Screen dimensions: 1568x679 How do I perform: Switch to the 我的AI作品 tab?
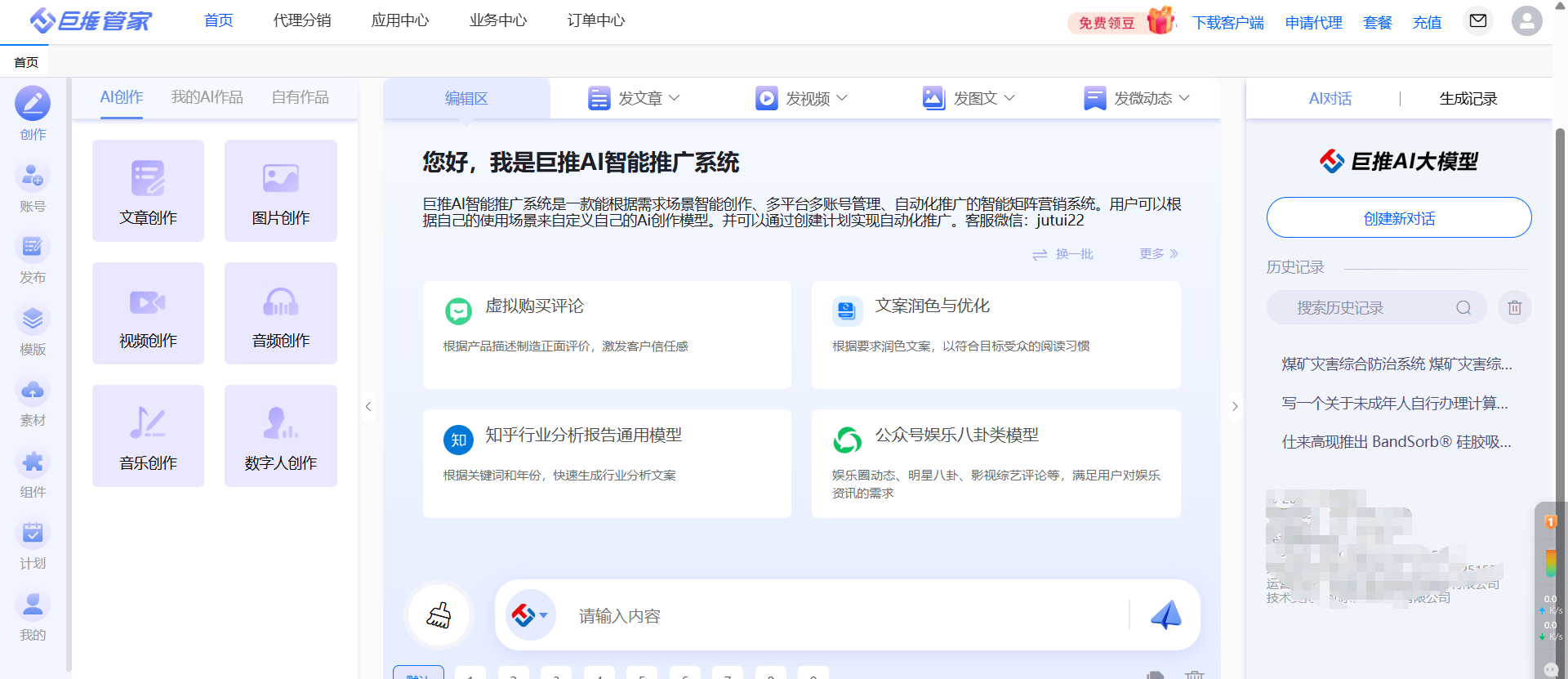coord(207,97)
